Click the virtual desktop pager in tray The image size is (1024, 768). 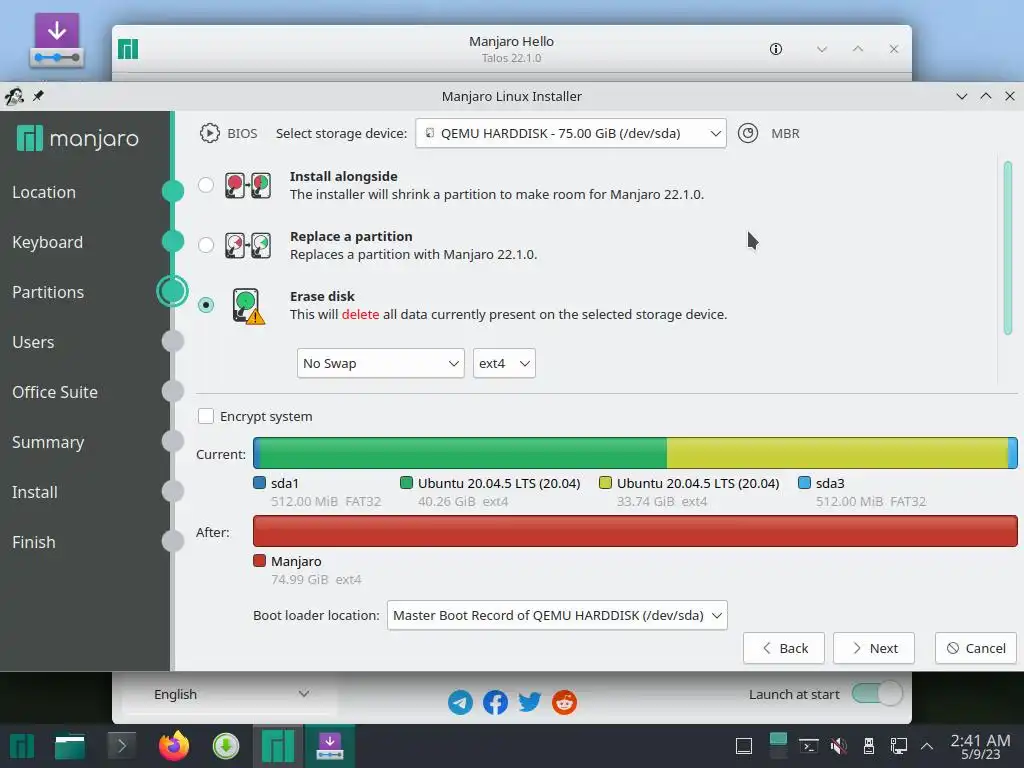pos(778,746)
